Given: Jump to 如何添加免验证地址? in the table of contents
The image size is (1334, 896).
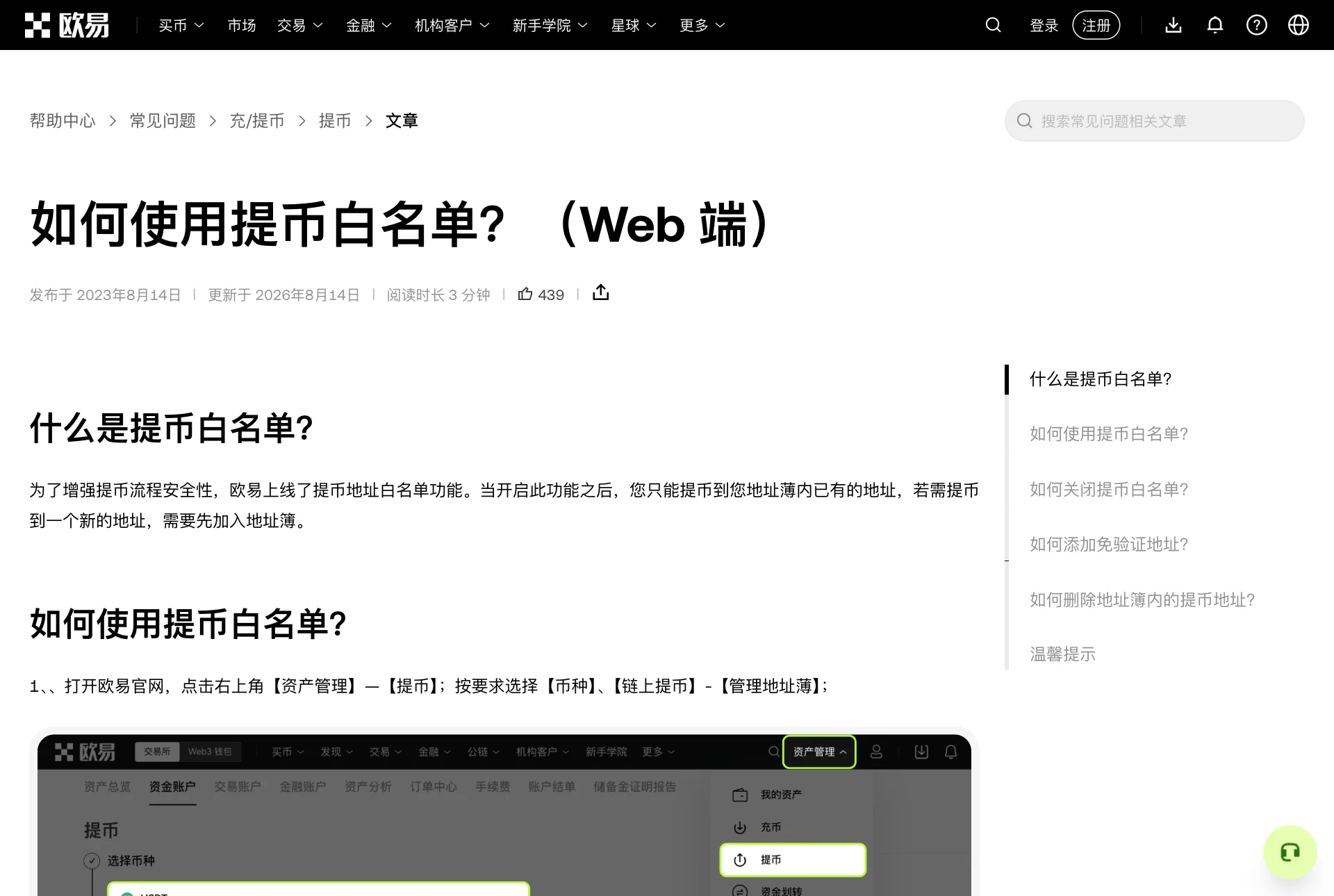Looking at the screenshot, I should [x=1109, y=545].
